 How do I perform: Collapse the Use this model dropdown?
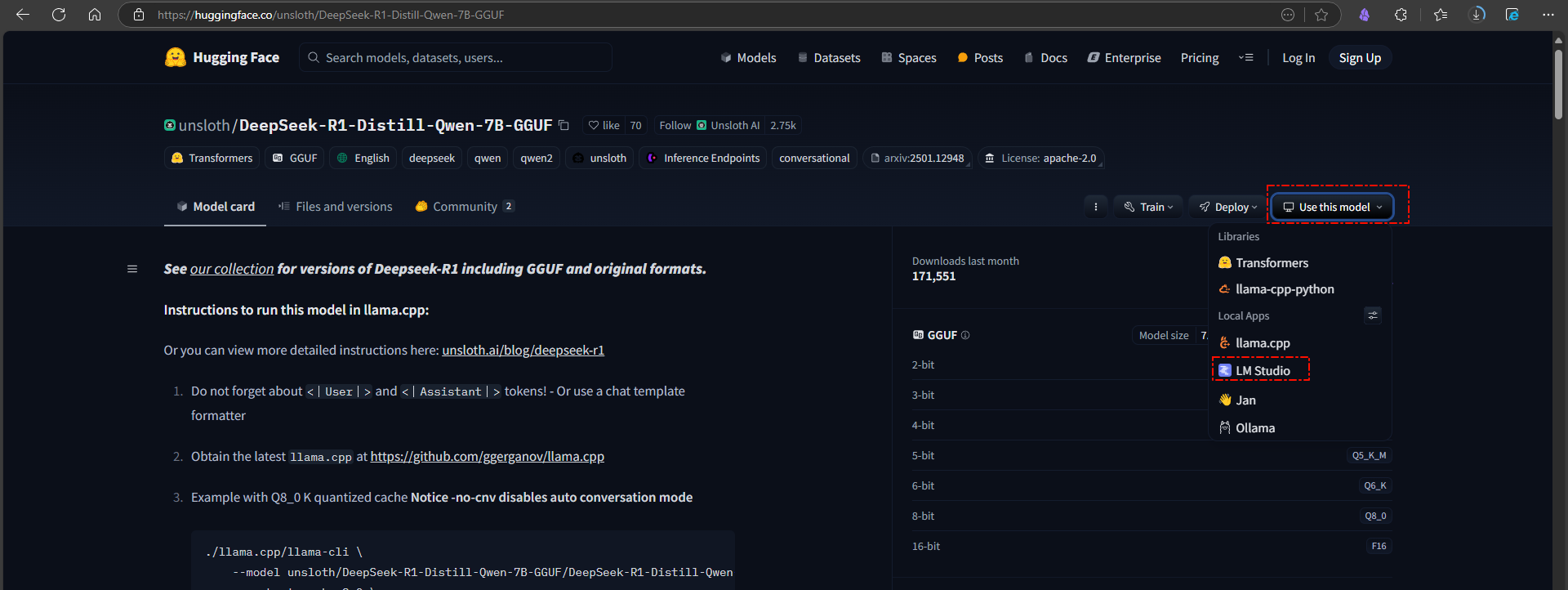pyautogui.click(x=1333, y=207)
